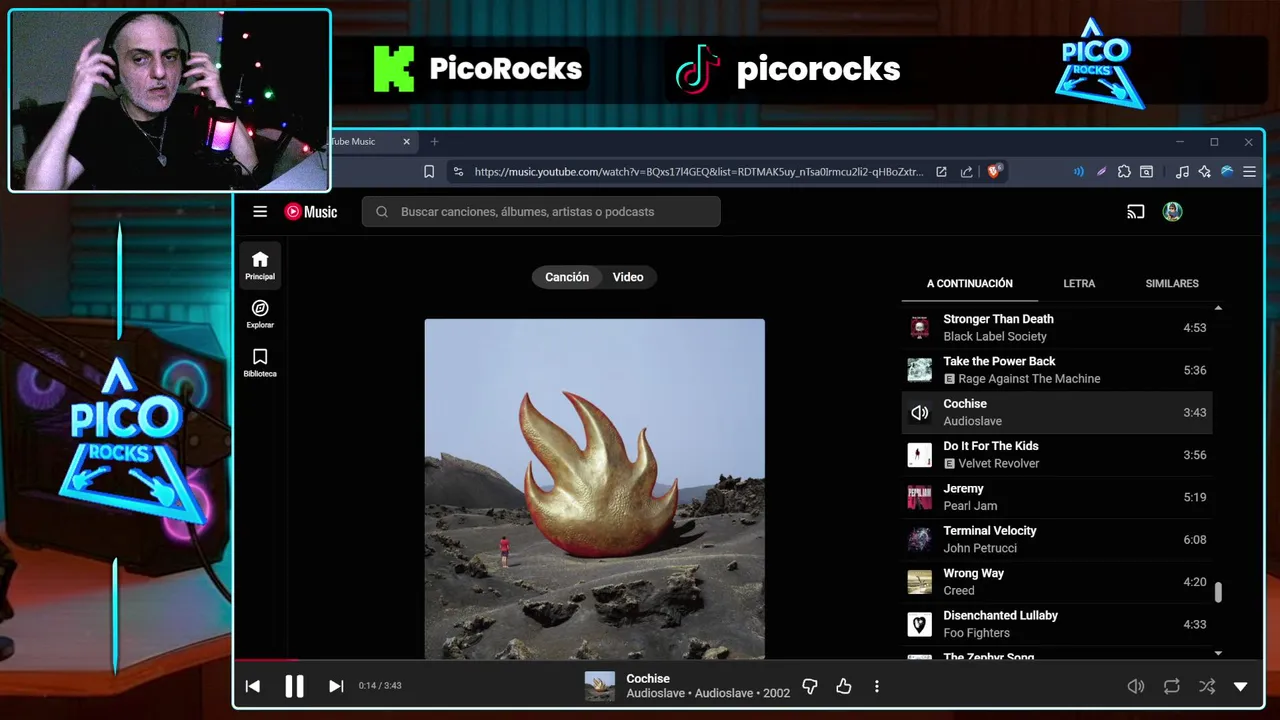The height and width of the screenshot is (720, 1280).
Task: Play Terminal Velocity from queue
Action: 1057,539
